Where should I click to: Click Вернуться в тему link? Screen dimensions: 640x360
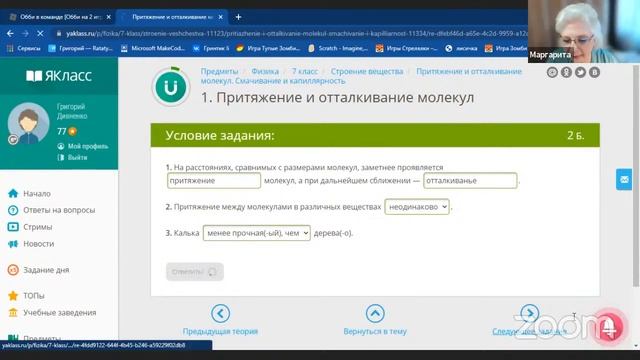click(375, 331)
